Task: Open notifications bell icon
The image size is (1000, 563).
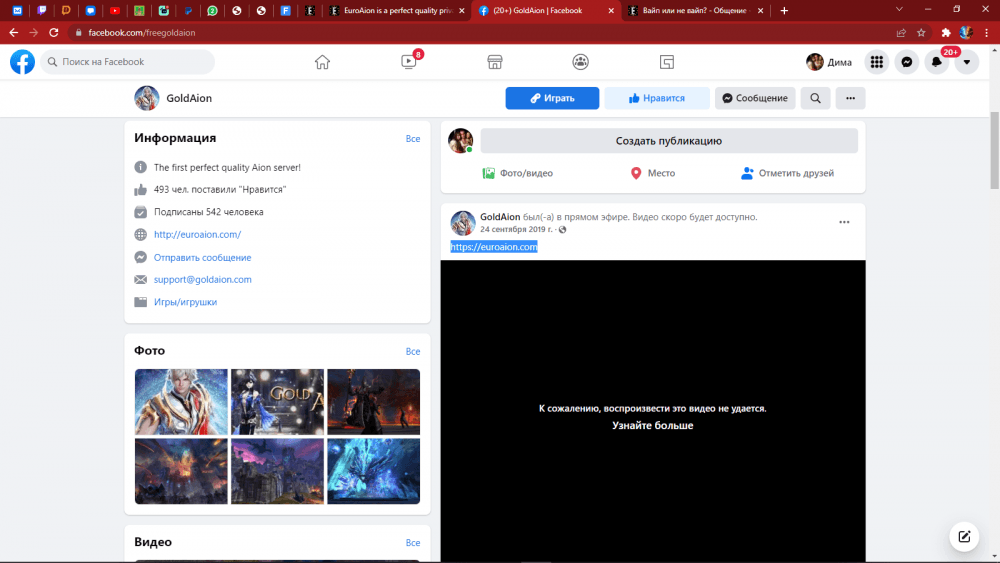Action: pos(936,62)
